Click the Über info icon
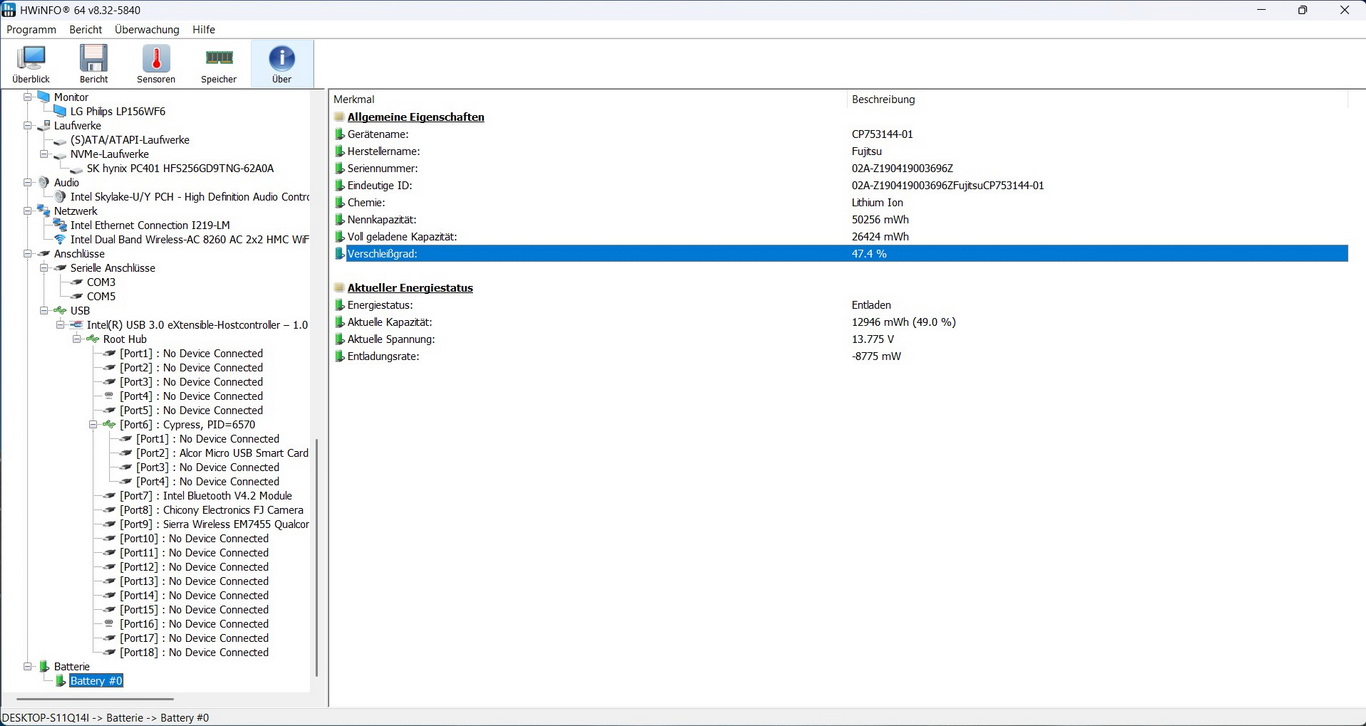 [x=282, y=64]
